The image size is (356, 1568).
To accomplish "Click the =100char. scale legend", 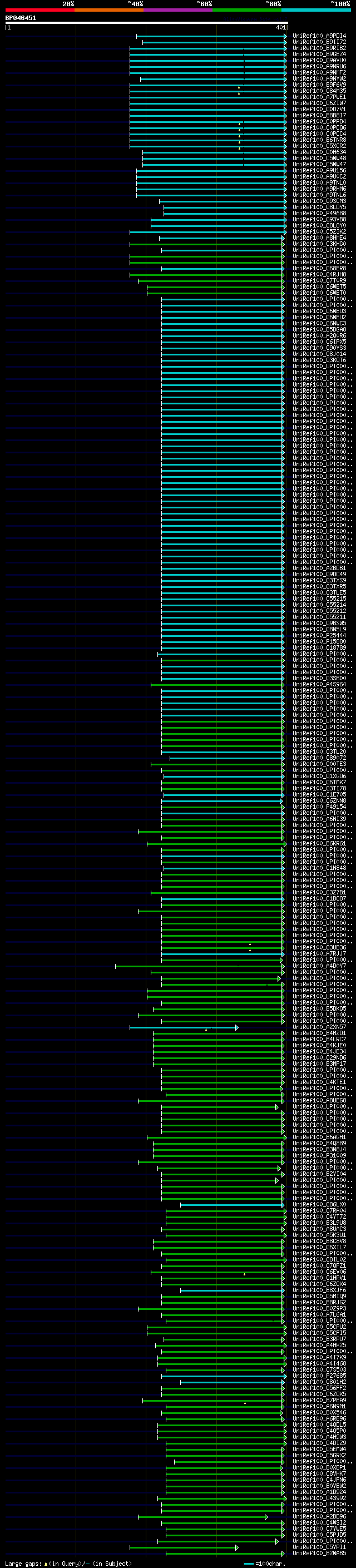I will pos(265,1564).
